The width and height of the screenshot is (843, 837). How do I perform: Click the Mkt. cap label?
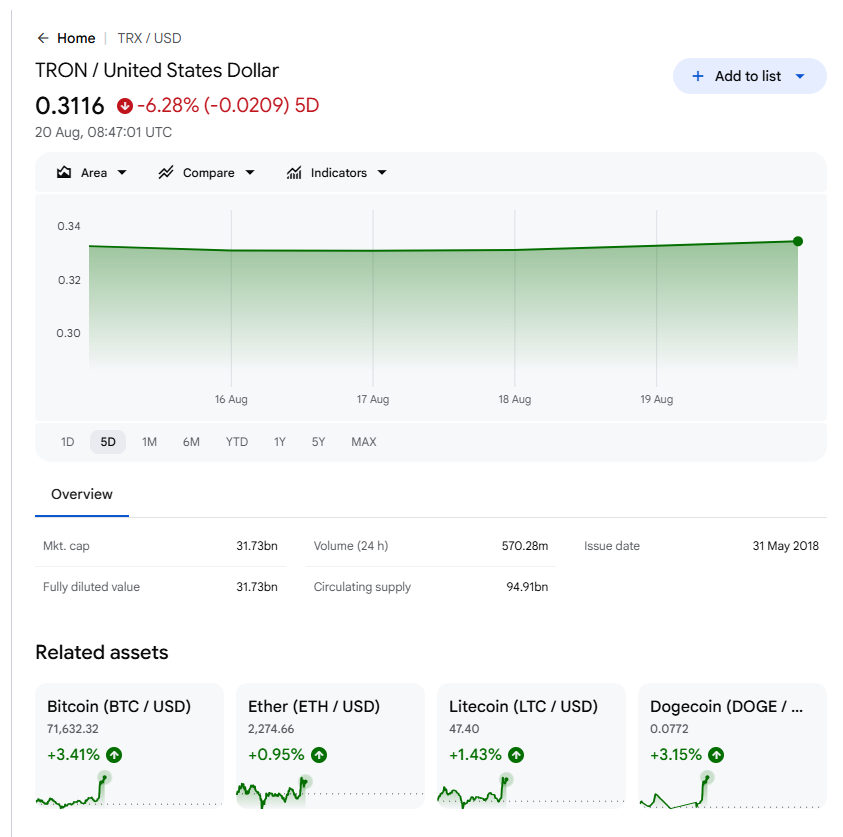[x=66, y=546]
